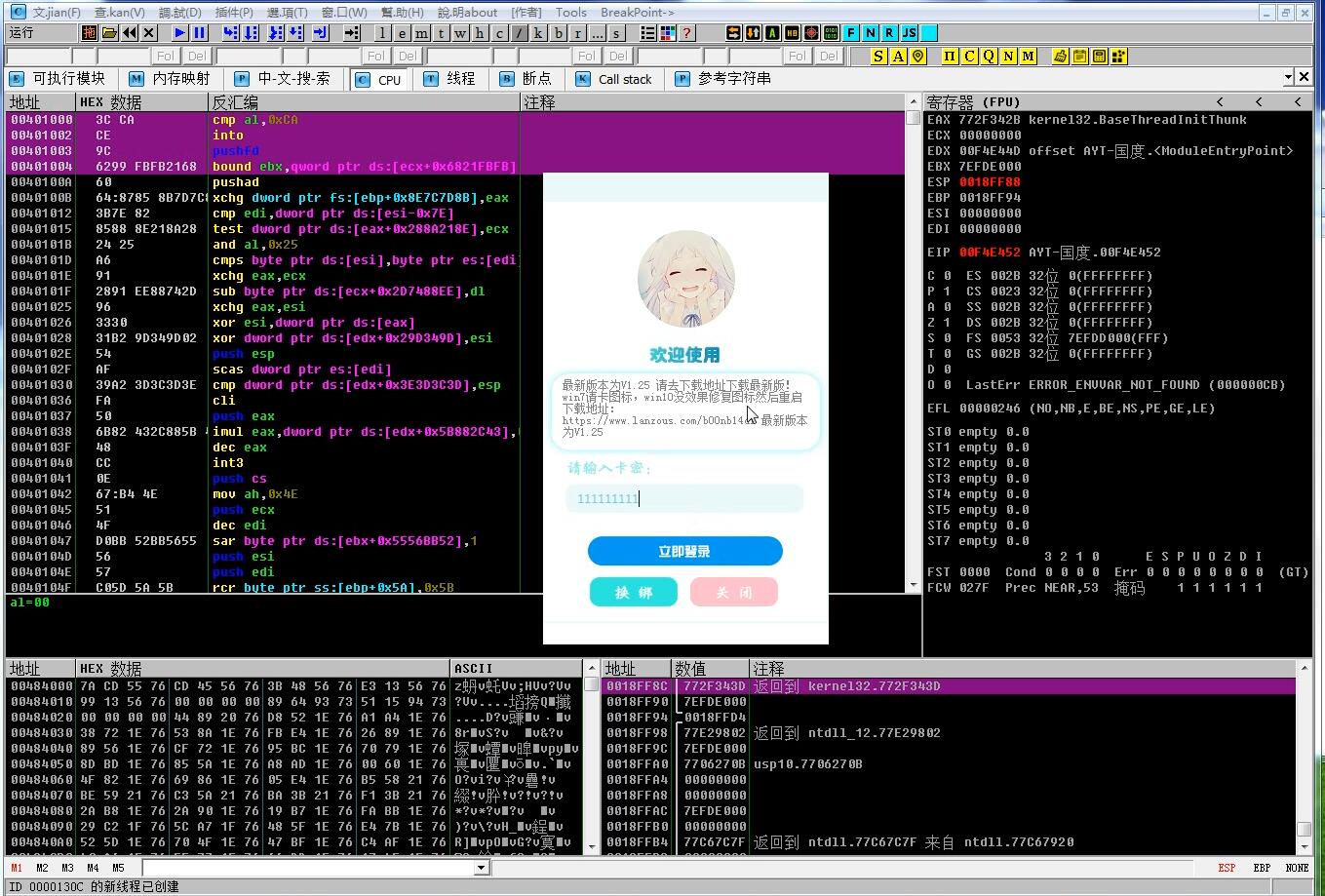Toggle stack addressing to EBP
1325x896 pixels.
click(1262, 868)
